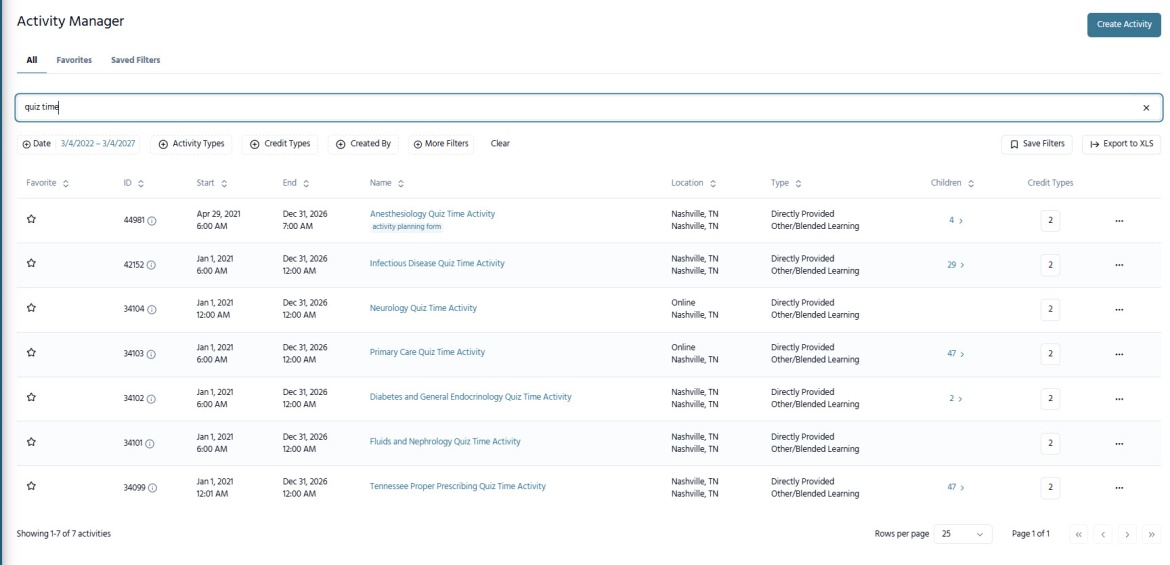
Task: Click Export to XLS button
Action: (x=1121, y=144)
